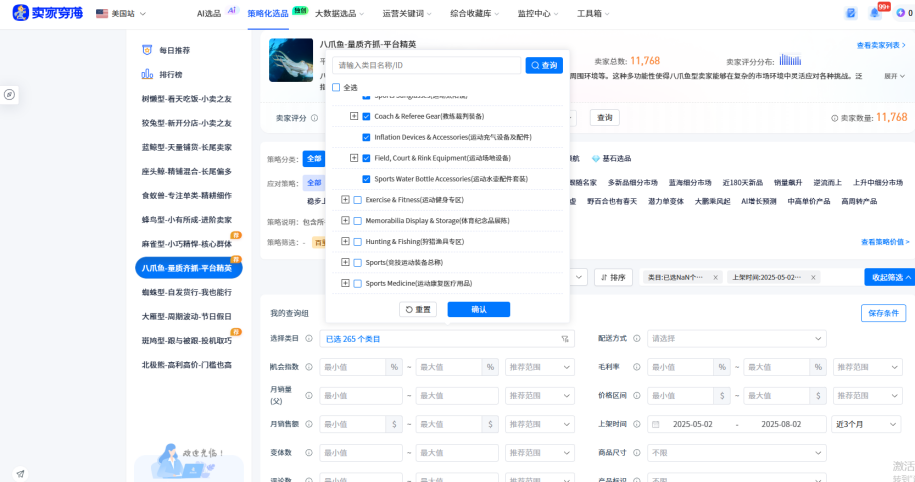Open the 运营关键词 menu
Viewport: 915px width, 482px height.
(407, 13)
